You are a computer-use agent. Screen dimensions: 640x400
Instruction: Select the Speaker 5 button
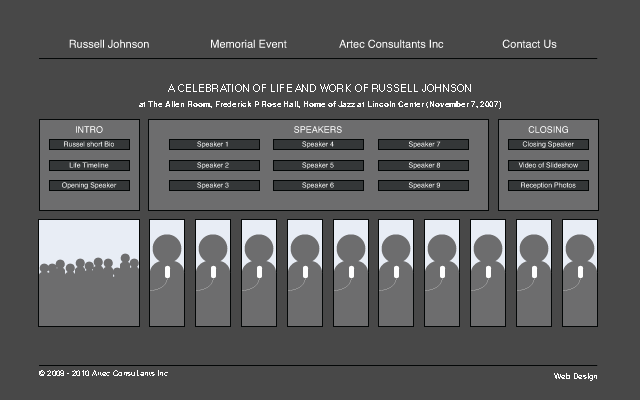pyautogui.click(x=318, y=165)
